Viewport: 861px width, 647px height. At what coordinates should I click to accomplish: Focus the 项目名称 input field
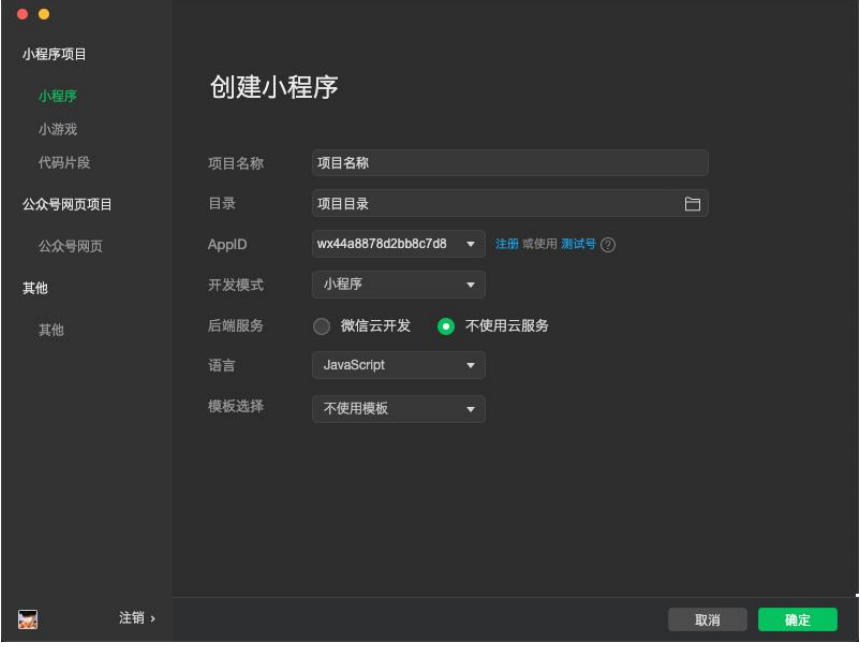(510, 163)
